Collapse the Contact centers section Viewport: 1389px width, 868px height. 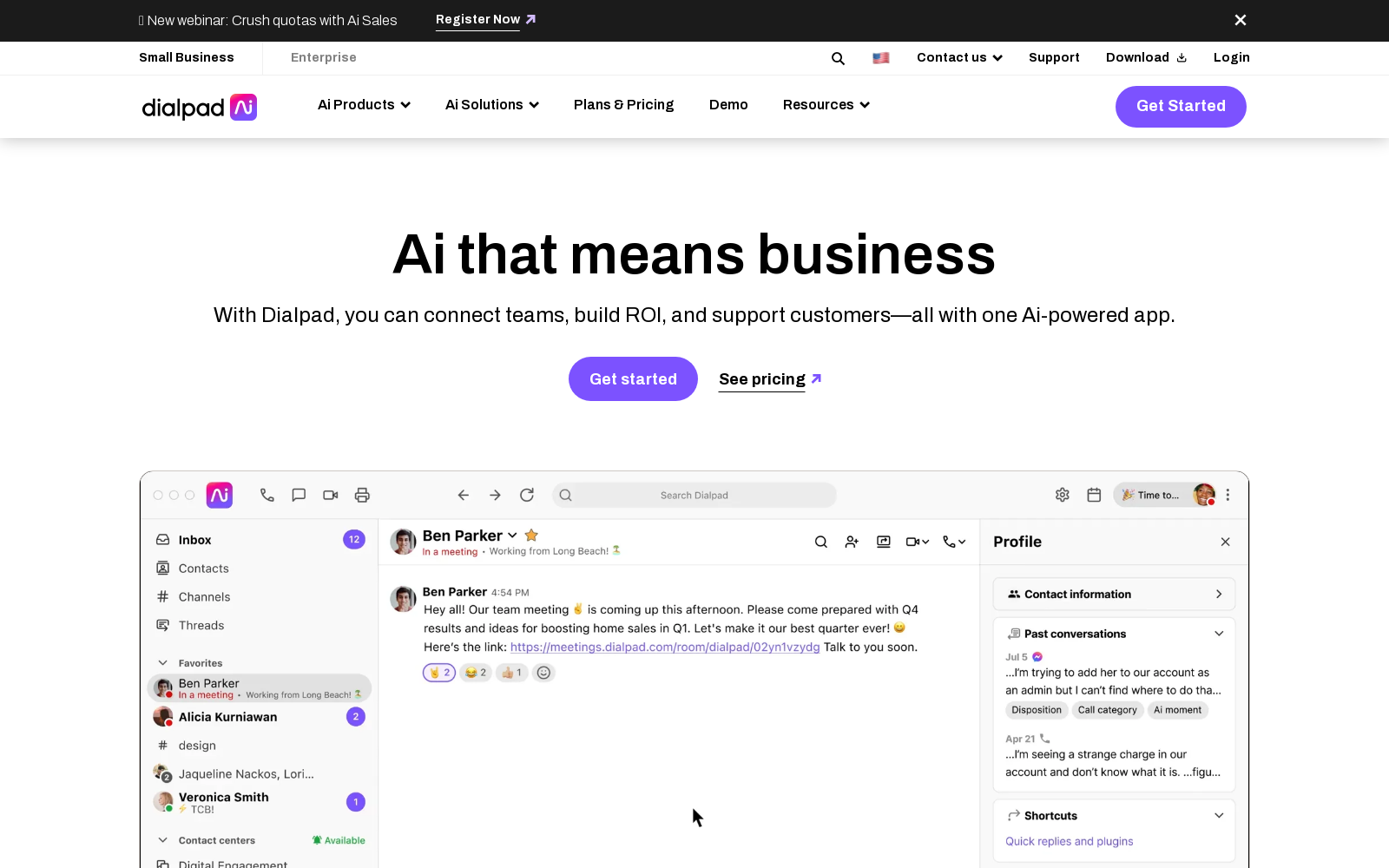pos(162,840)
